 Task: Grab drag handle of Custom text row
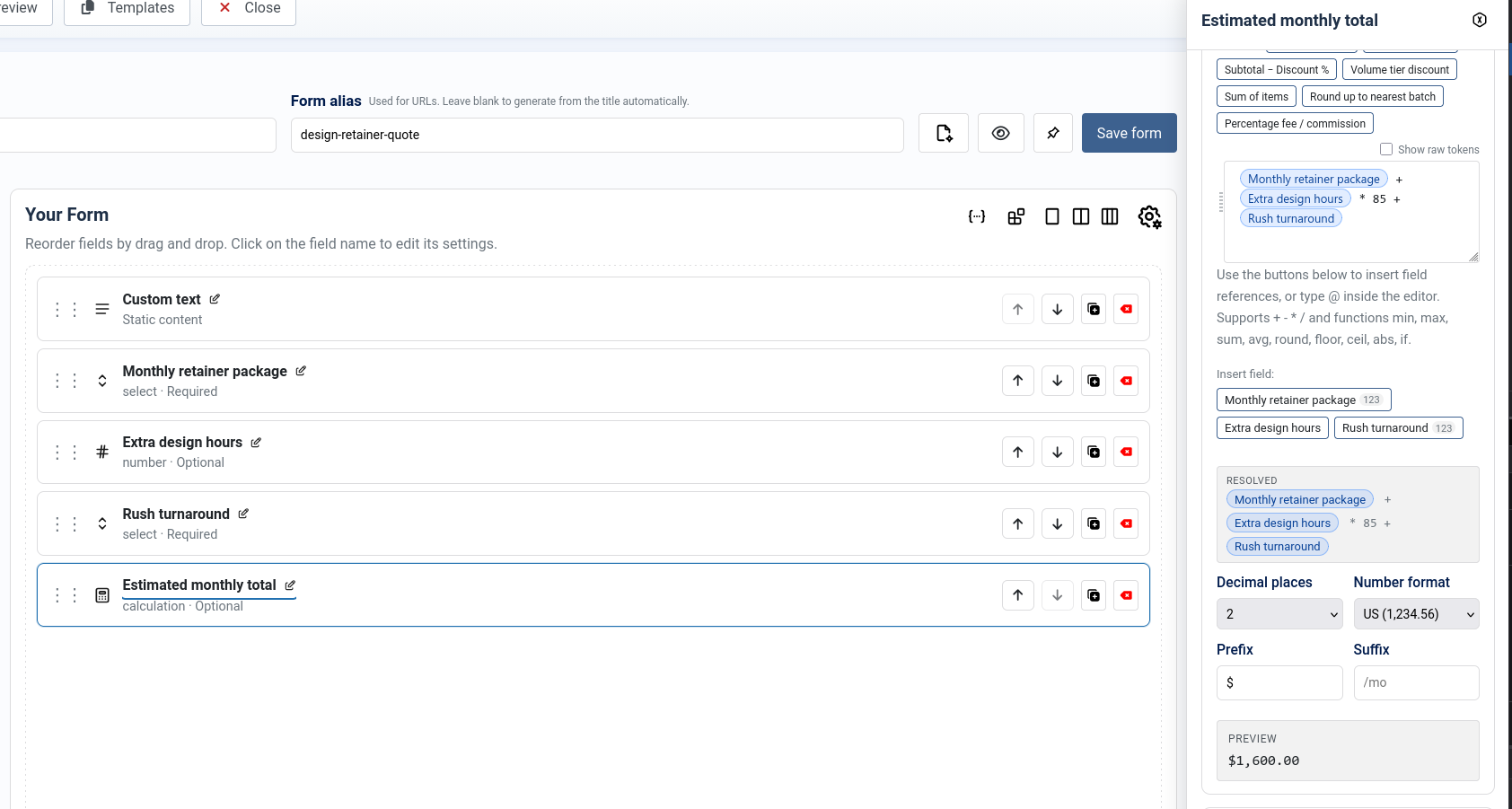(x=66, y=309)
